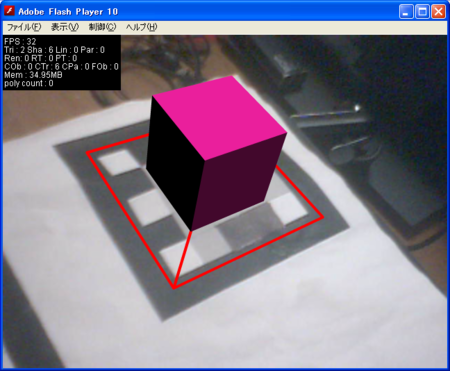Click the Adobe Flash Player 10 title text
The image size is (450, 371).
point(68,12)
